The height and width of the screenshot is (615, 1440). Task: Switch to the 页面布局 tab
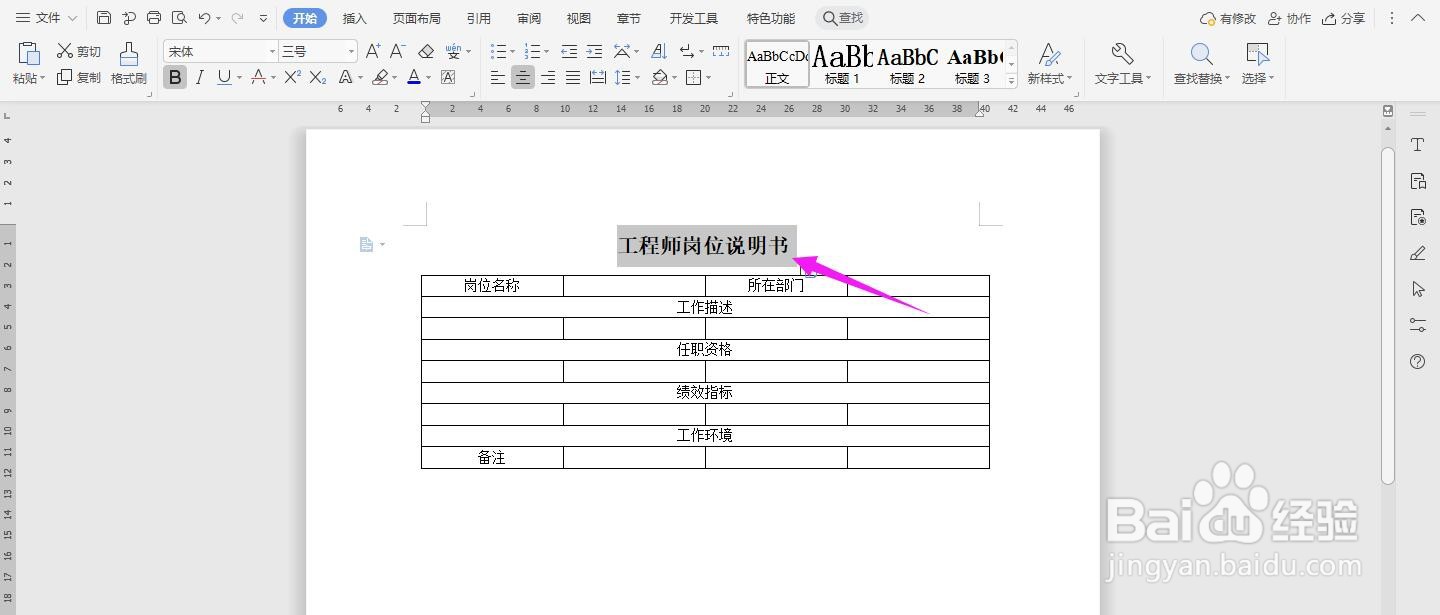pos(416,18)
